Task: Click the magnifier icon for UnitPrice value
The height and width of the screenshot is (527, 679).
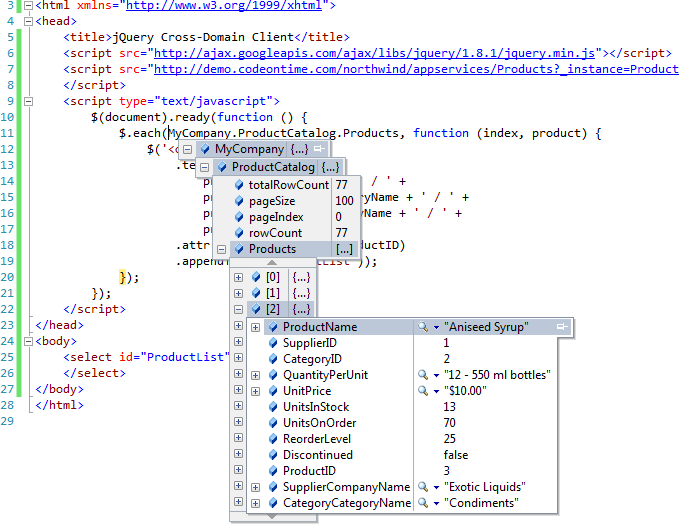Action: [x=423, y=391]
